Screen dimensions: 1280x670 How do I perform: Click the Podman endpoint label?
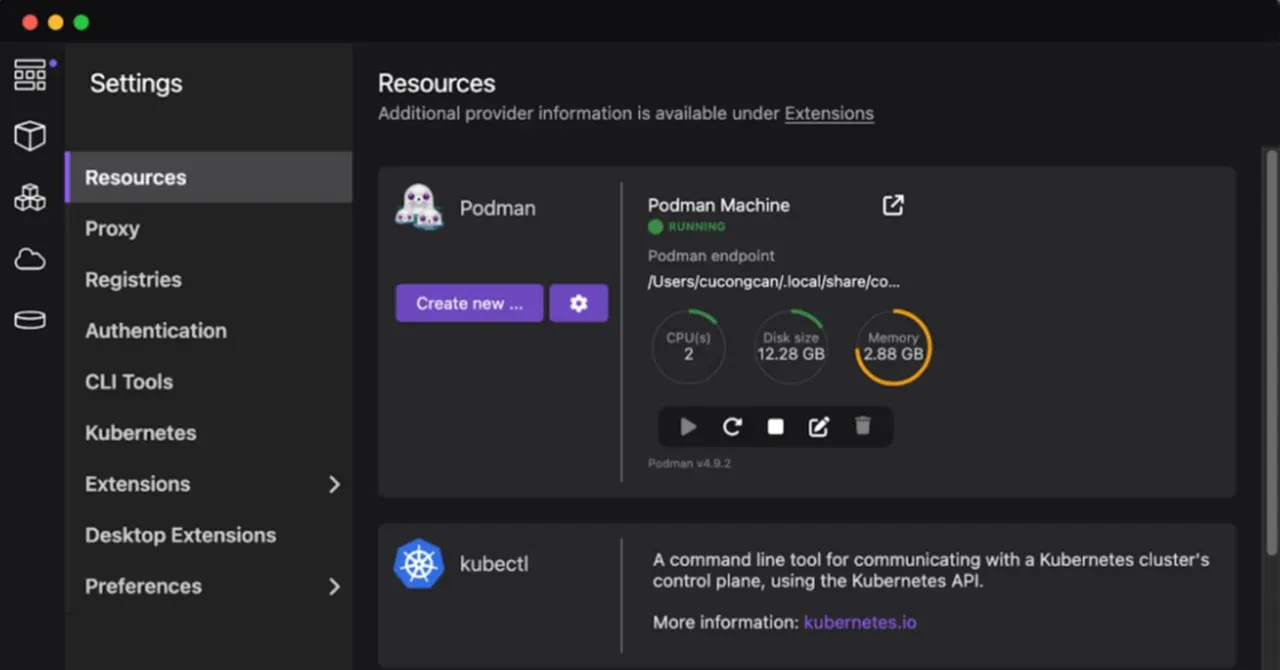[711, 255]
